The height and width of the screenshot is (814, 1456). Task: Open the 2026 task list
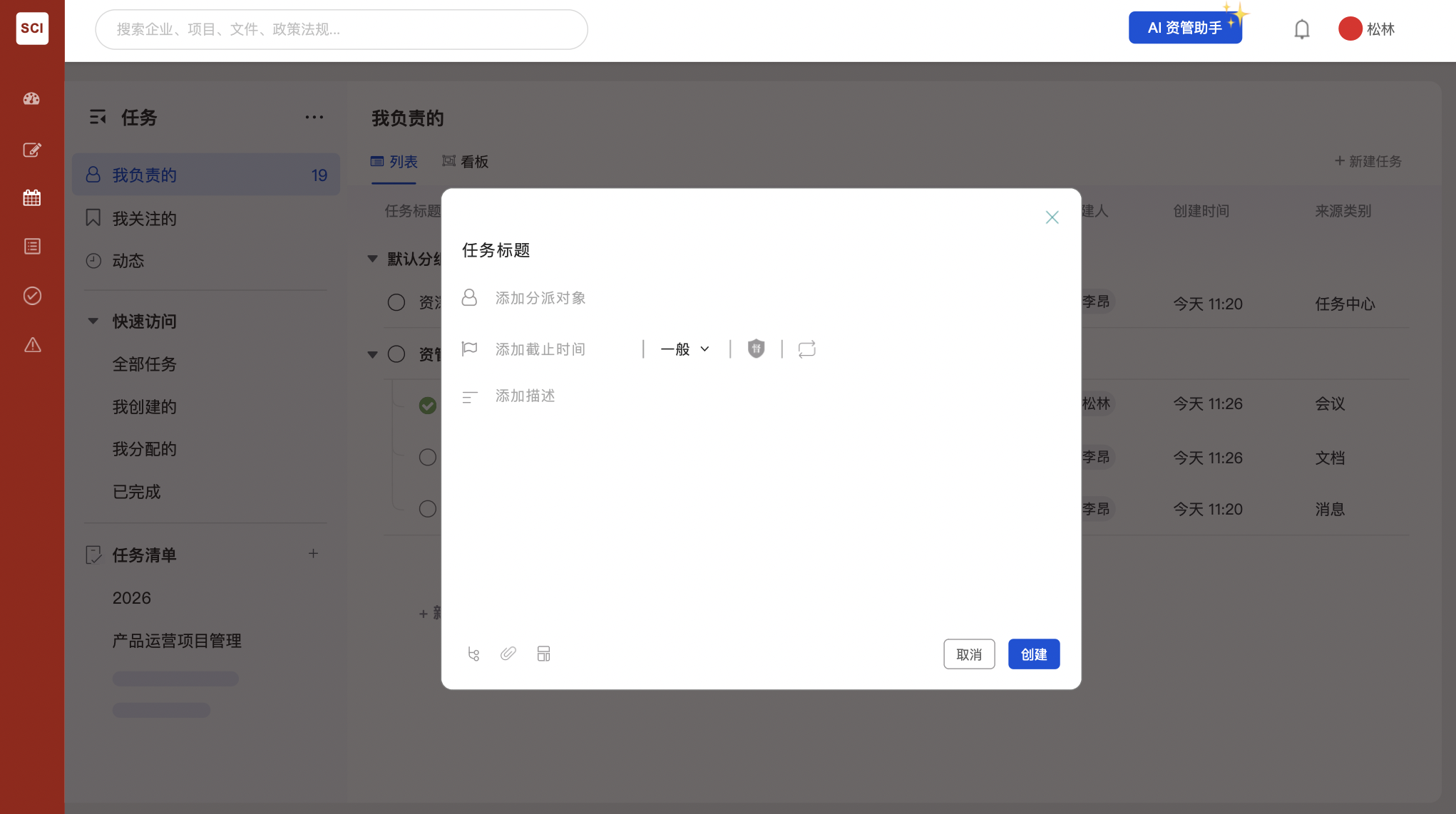(x=132, y=598)
